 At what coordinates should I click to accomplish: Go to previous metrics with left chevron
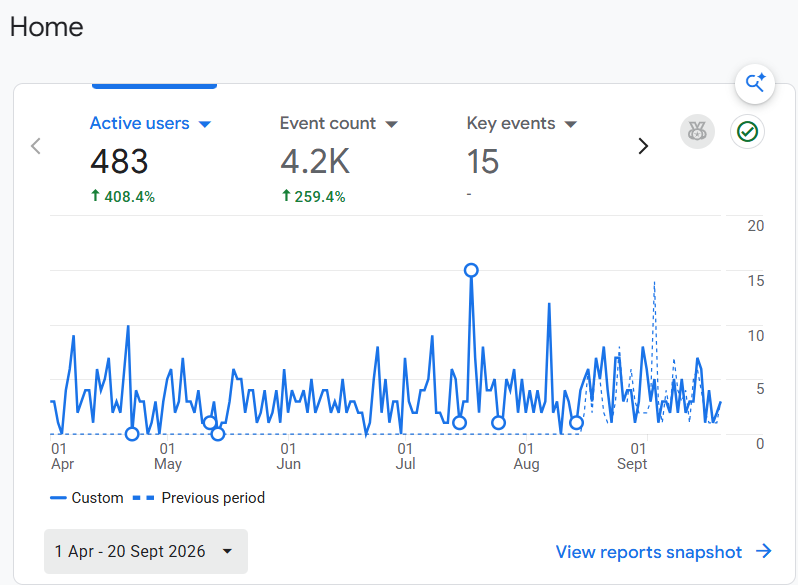tap(36, 146)
